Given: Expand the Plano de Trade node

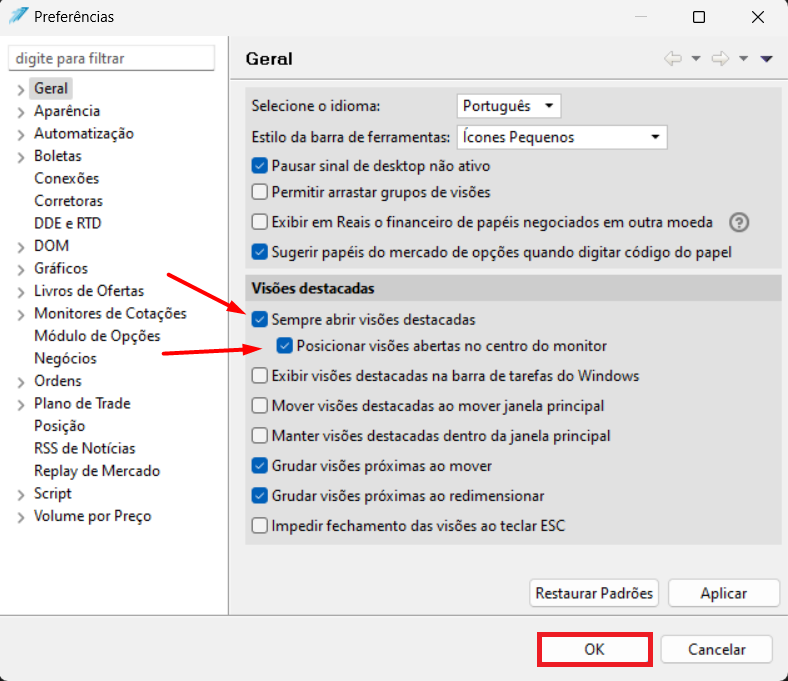Looking at the screenshot, I should [x=21, y=405].
